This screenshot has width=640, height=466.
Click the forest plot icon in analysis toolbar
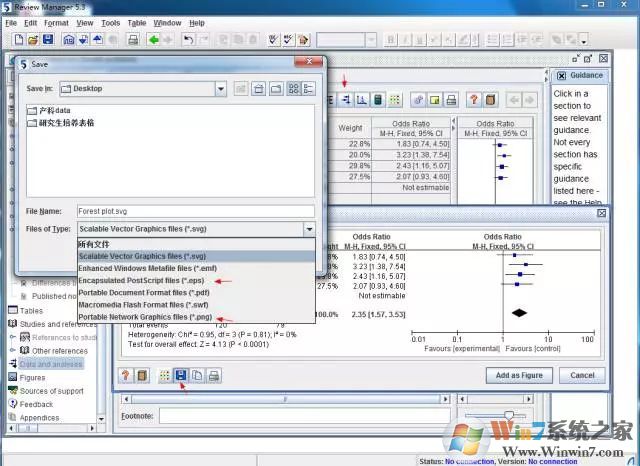click(x=343, y=100)
